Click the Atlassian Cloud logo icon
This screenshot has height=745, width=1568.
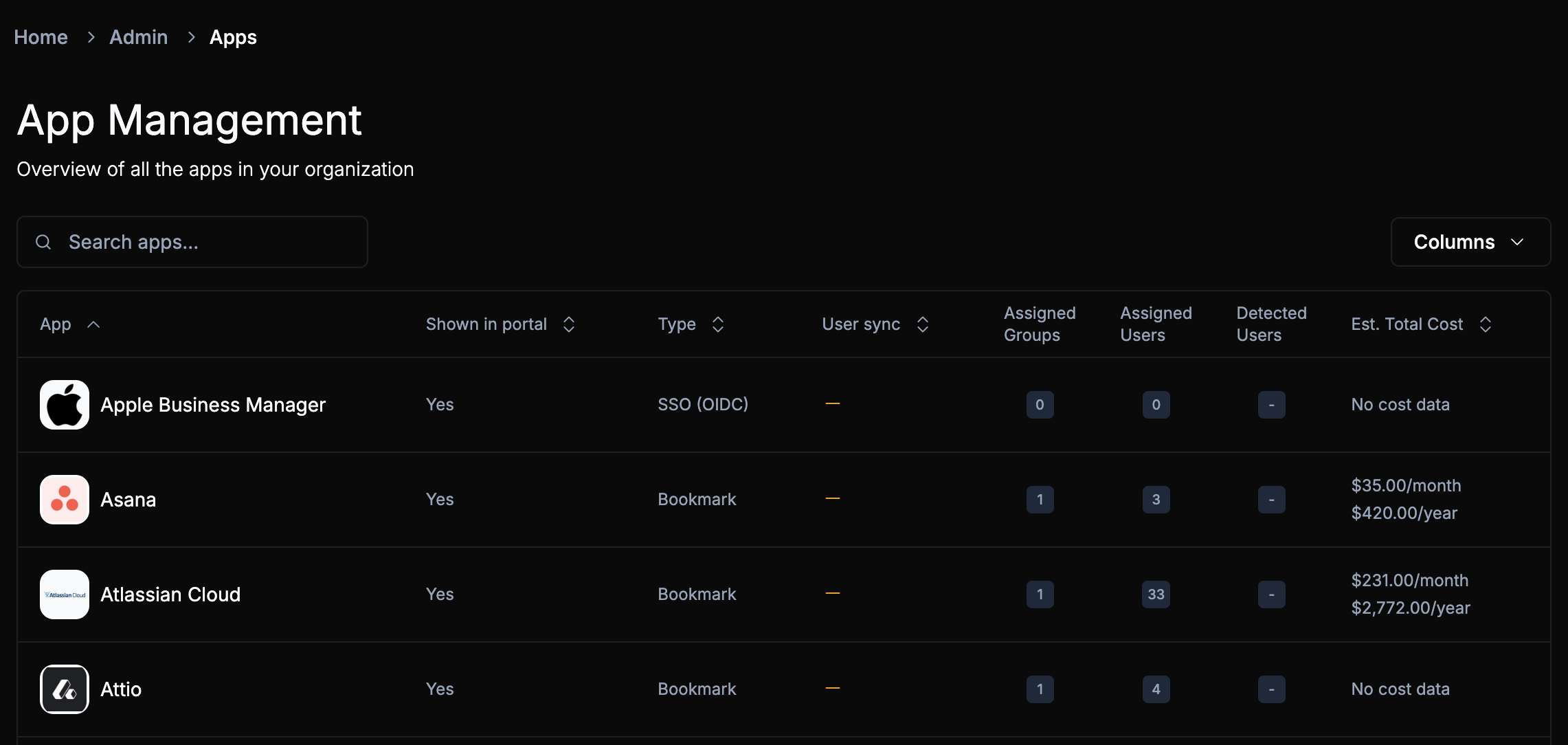point(65,594)
